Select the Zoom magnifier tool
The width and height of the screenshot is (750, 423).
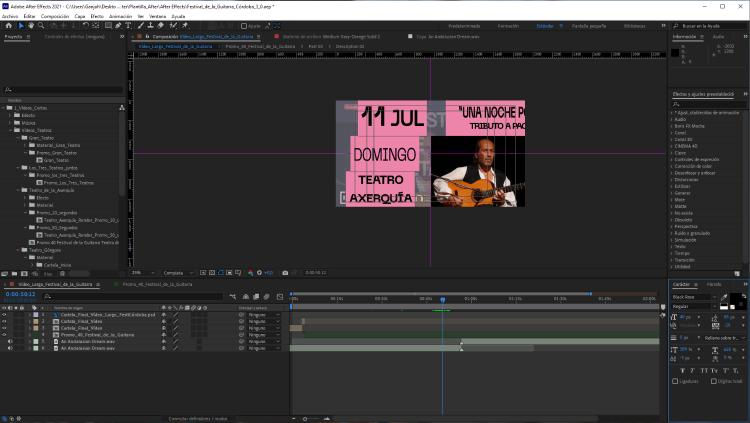41,26
